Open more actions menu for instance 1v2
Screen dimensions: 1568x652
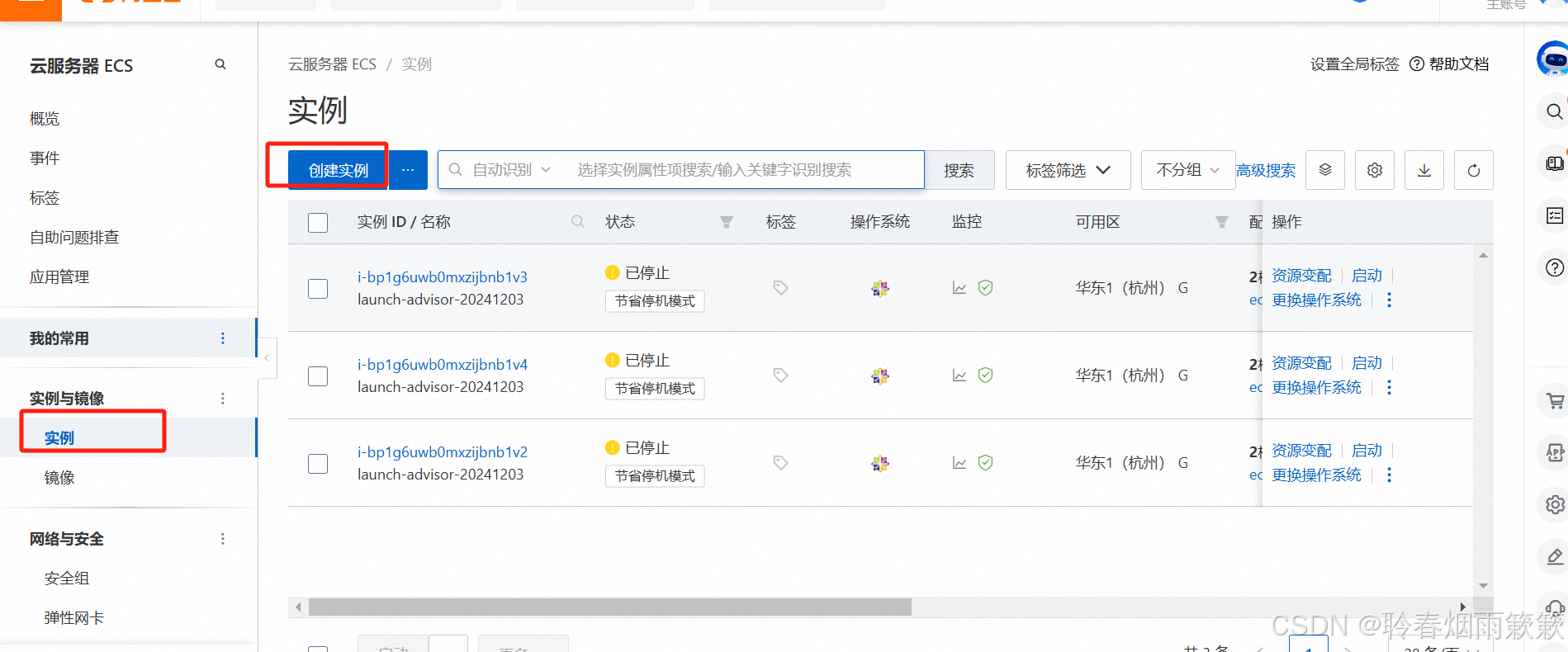1390,475
